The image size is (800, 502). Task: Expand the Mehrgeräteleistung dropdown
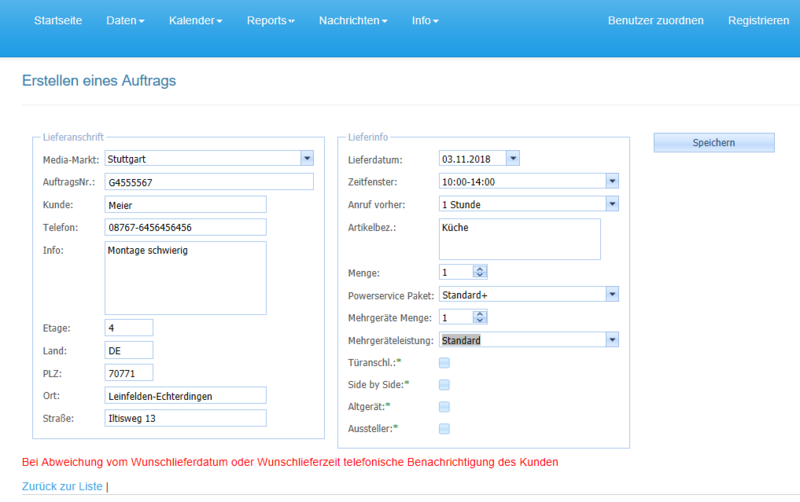pos(611,340)
